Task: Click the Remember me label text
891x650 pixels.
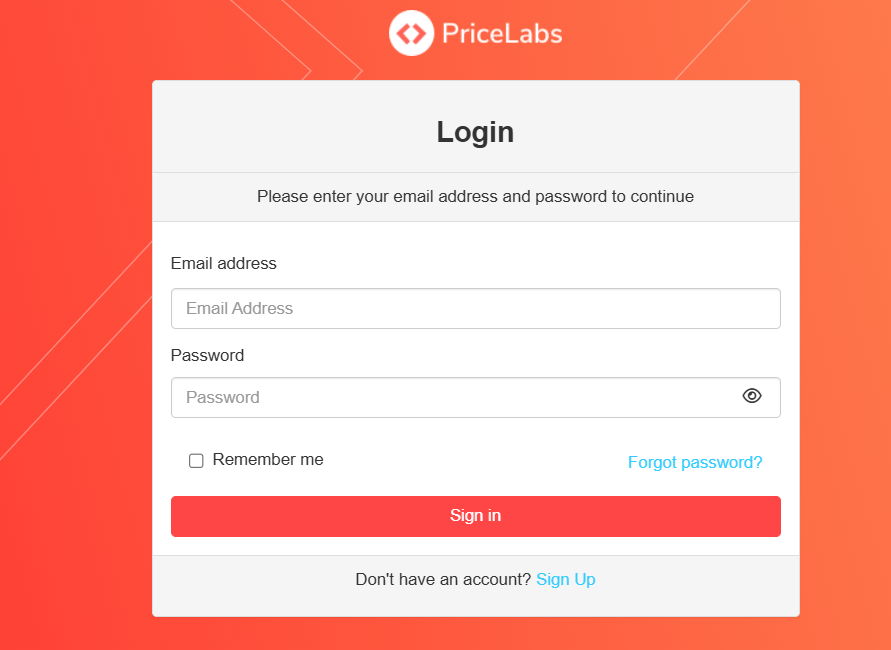Action: (x=268, y=460)
